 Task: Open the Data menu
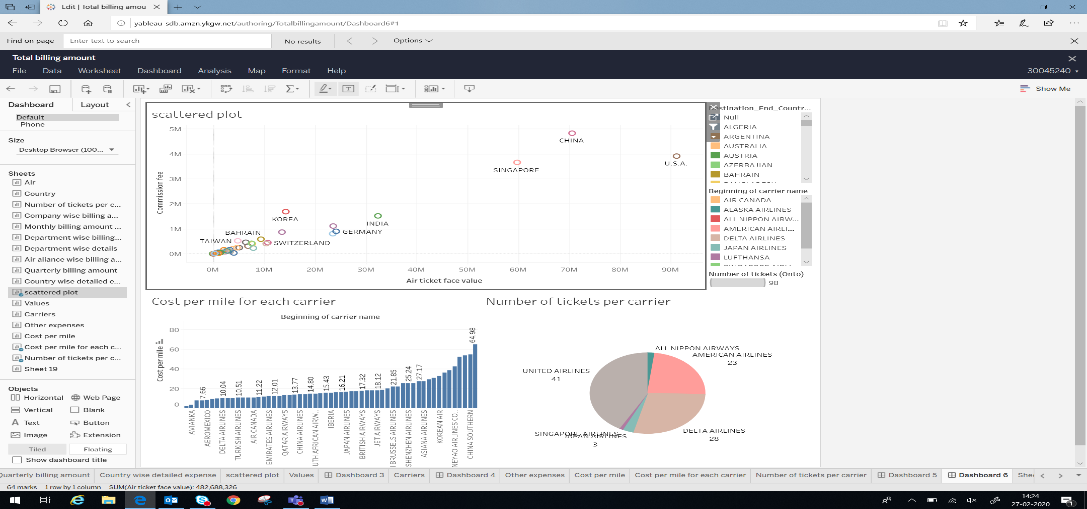click(52, 71)
